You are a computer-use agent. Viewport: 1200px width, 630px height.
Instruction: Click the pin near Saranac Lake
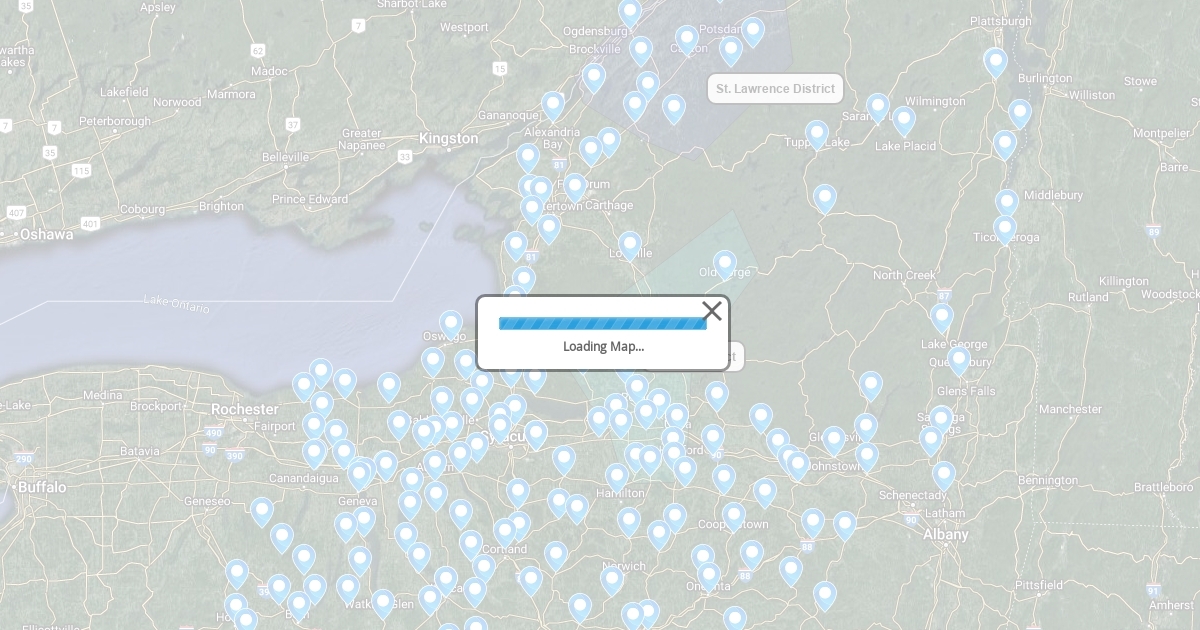pos(878,107)
